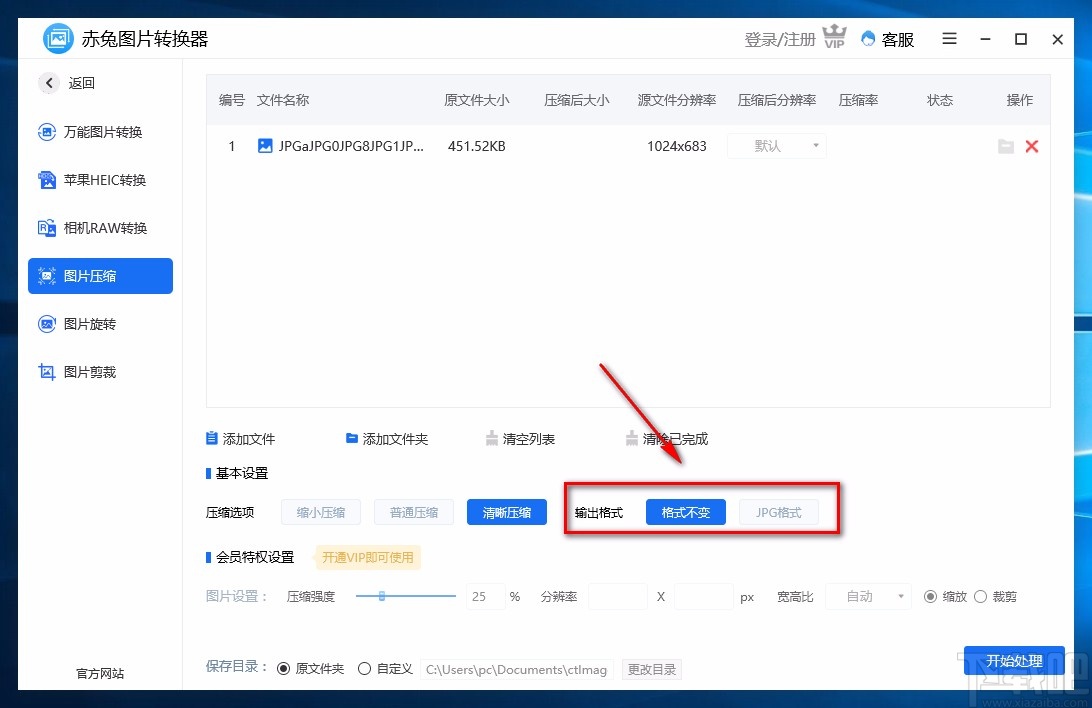The width and height of the screenshot is (1092, 708).
Task: Remove the file using the red X icon
Action: point(1032,146)
